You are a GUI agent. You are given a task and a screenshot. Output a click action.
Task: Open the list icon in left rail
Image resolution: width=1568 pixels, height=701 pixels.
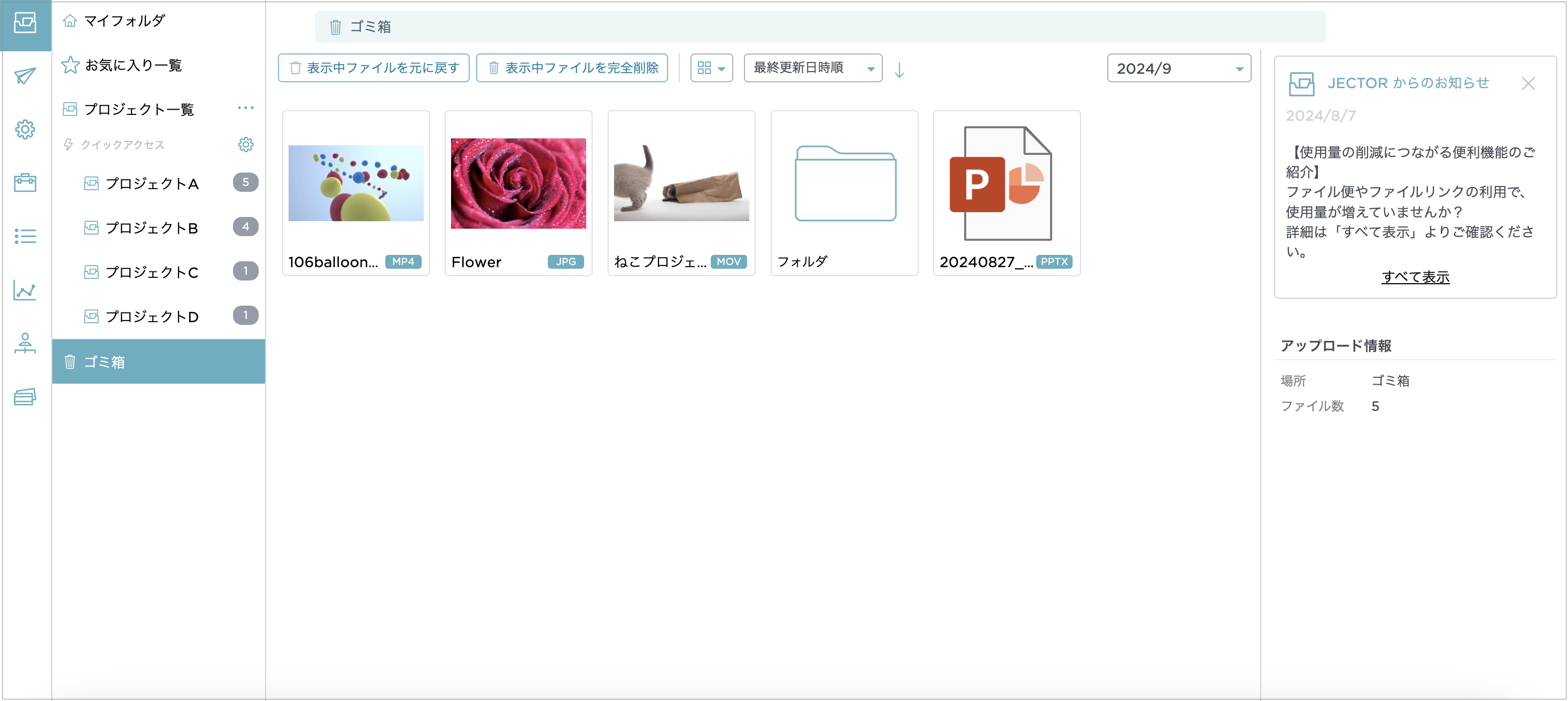[x=25, y=236]
